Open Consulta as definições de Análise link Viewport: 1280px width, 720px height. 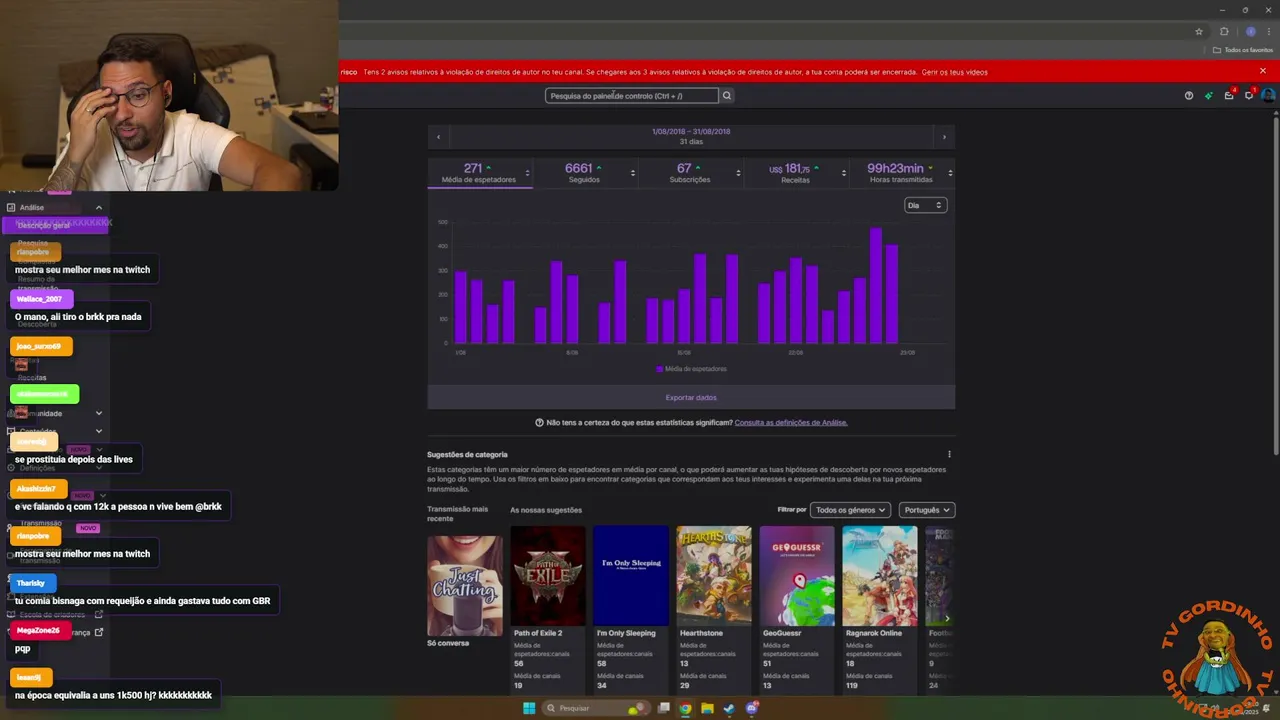(791, 423)
